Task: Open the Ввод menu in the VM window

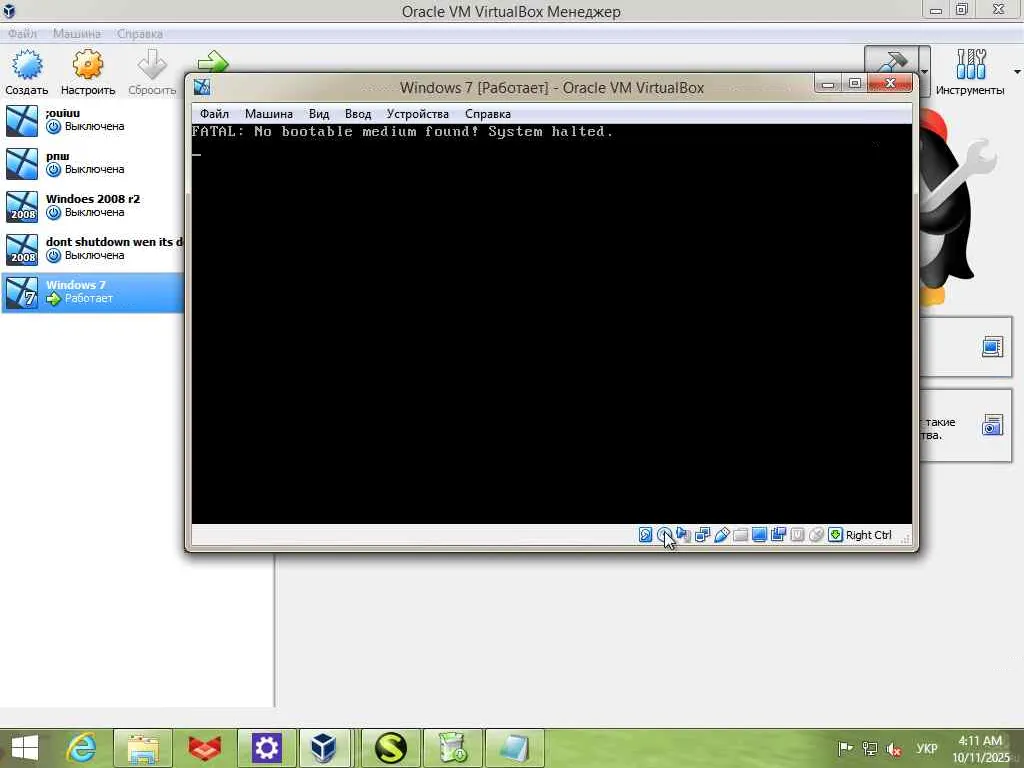Action: (358, 114)
